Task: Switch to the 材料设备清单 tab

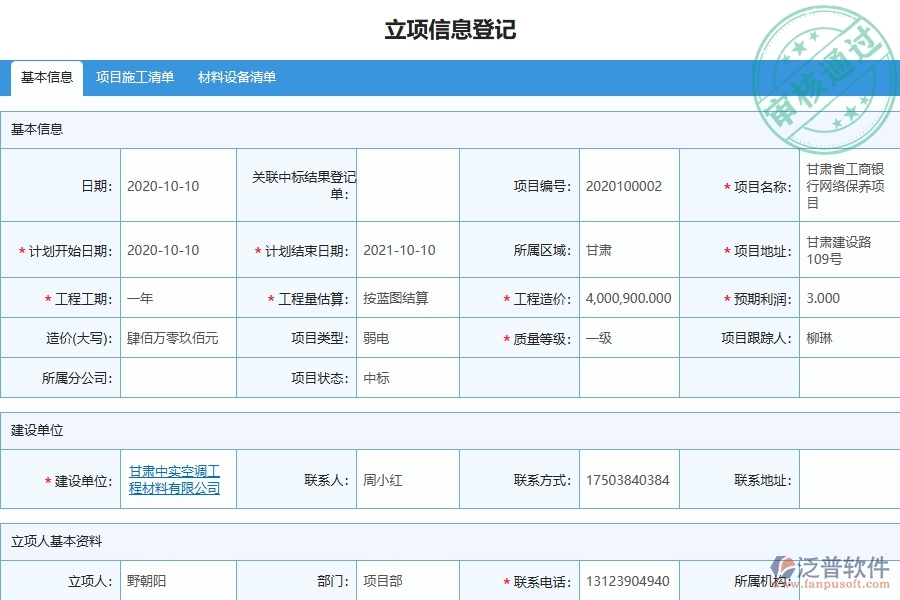Action: pyautogui.click(x=237, y=76)
